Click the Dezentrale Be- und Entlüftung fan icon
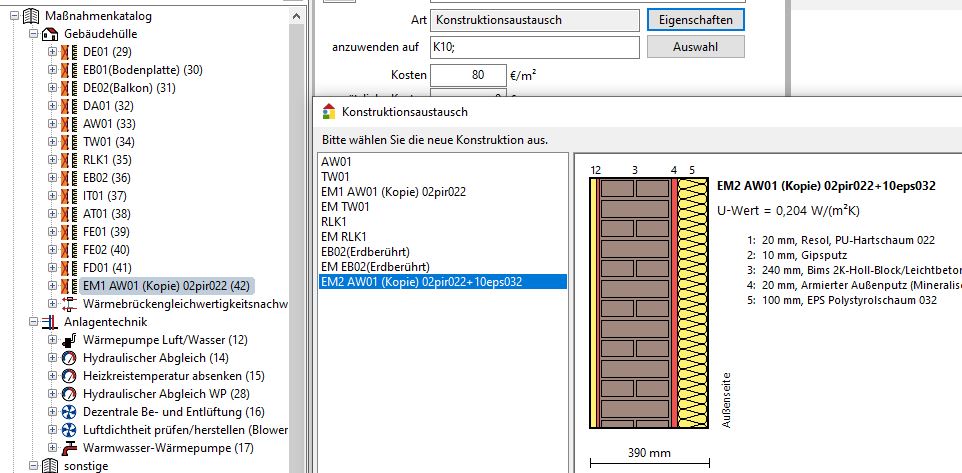The image size is (962, 473). coord(69,412)
